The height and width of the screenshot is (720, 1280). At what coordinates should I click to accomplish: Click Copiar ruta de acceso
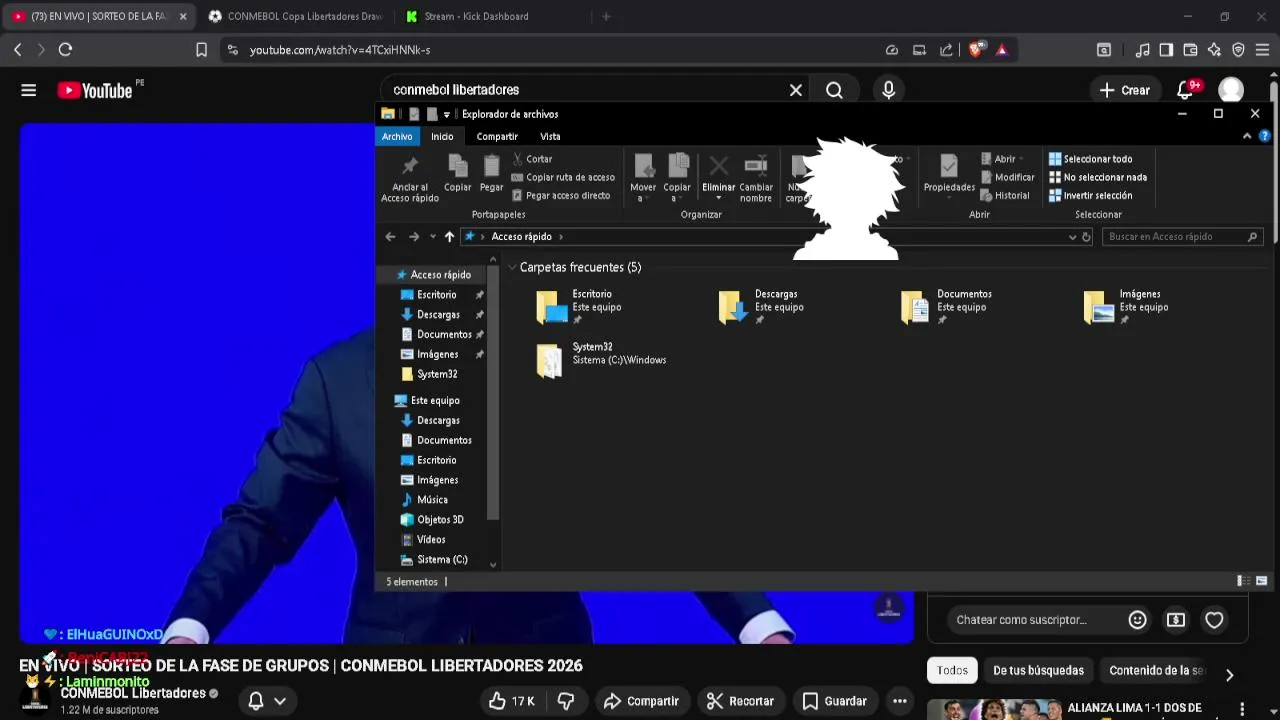pos(563,177)
